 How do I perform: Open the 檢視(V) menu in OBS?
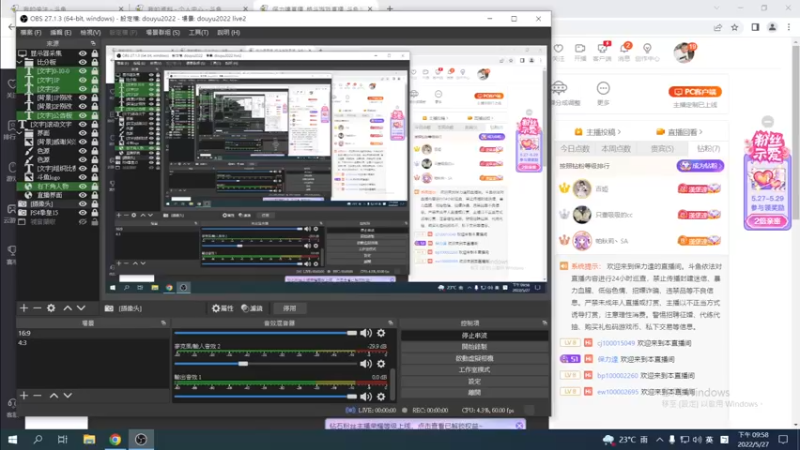pyautogui.click(x=90, y=33)
